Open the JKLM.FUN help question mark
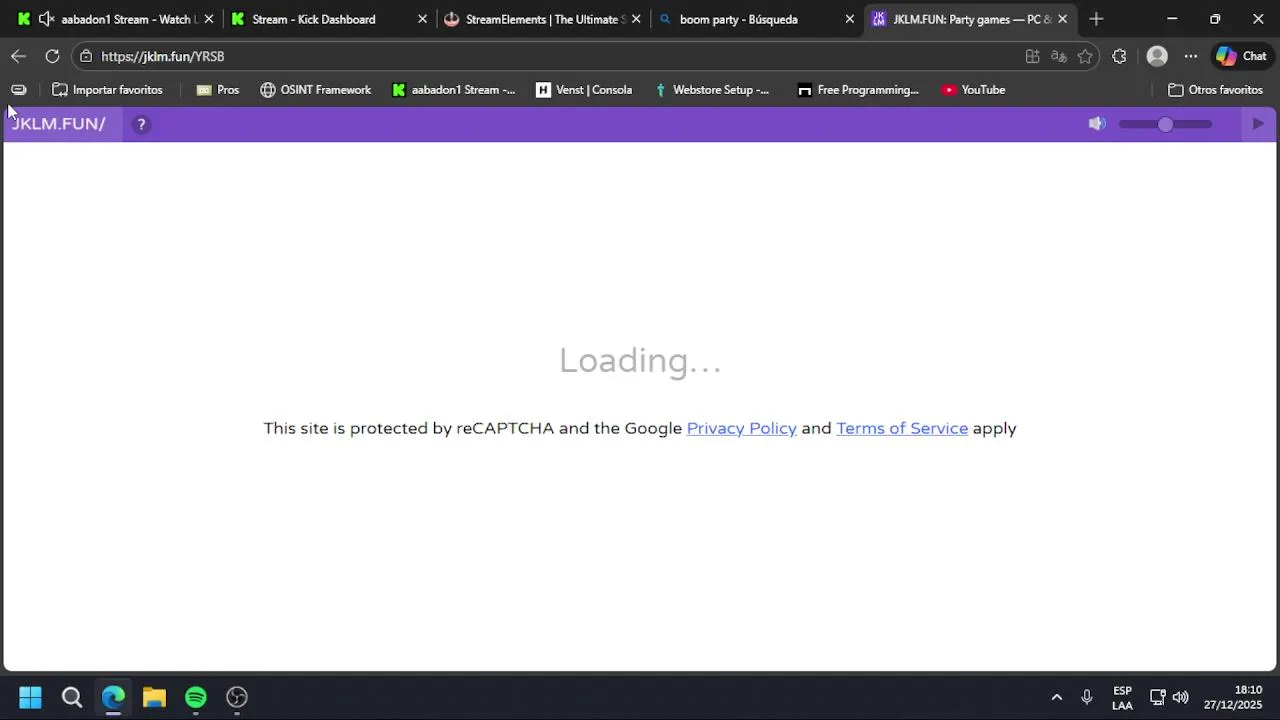 (141, 124)
